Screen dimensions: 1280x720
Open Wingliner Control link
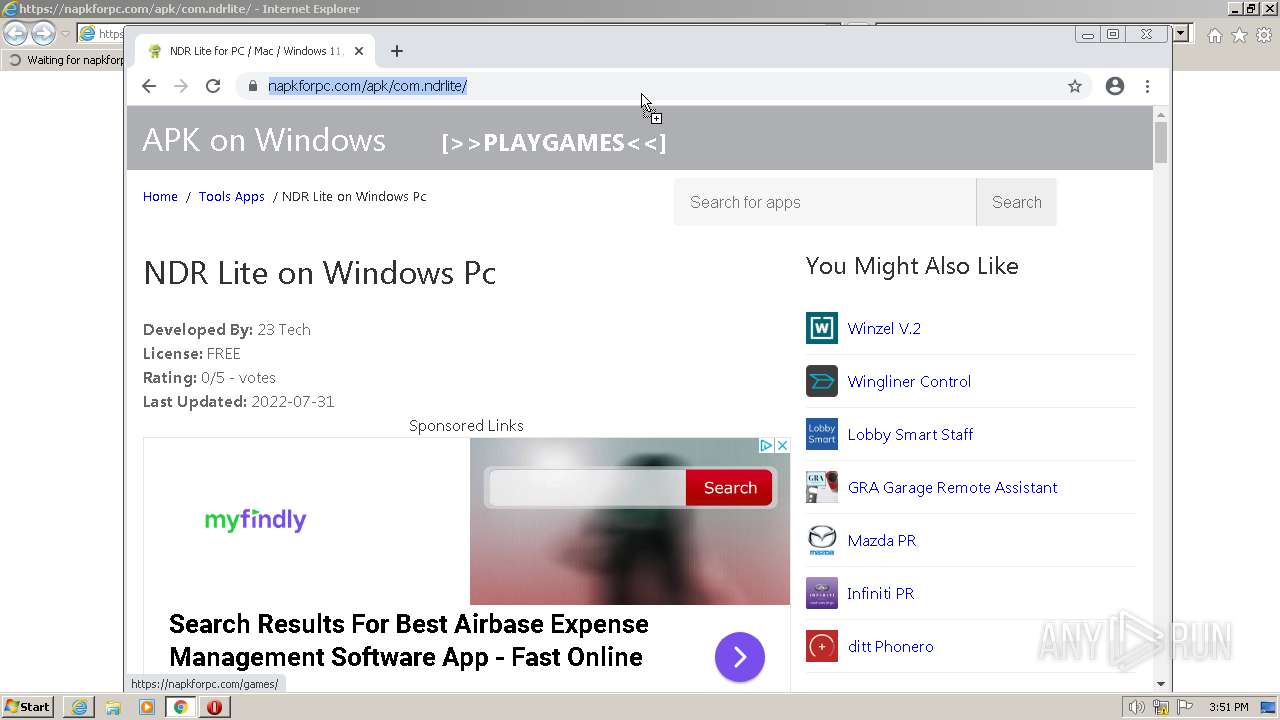[909, 381]
